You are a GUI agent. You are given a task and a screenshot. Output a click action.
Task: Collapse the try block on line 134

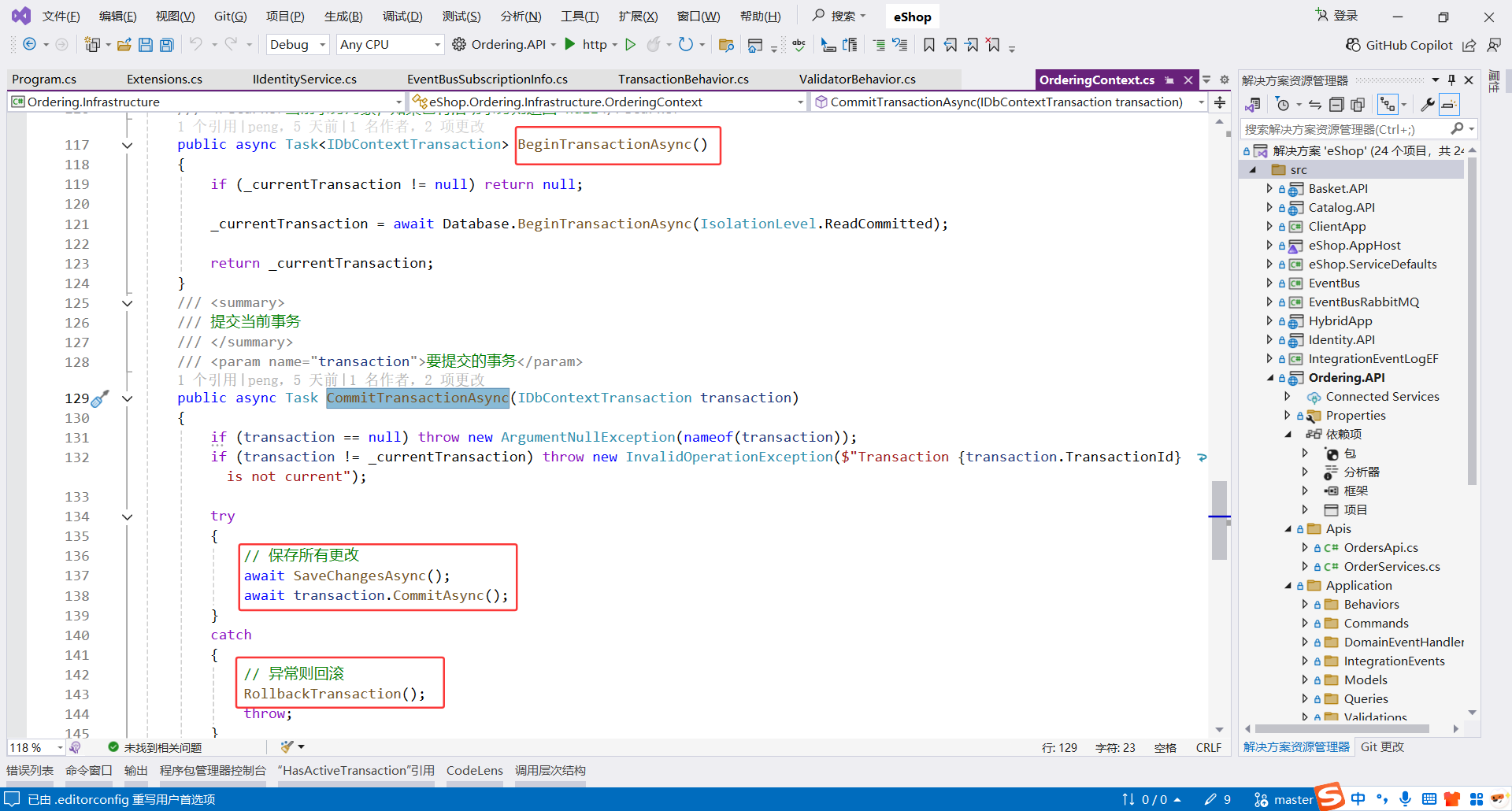(127, 517)
